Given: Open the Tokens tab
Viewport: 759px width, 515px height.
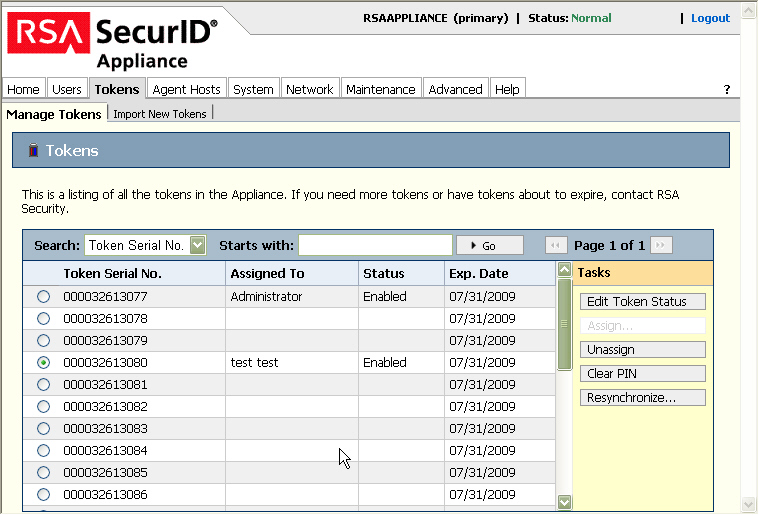Looking at the screenshot, I should click(117, 89).
